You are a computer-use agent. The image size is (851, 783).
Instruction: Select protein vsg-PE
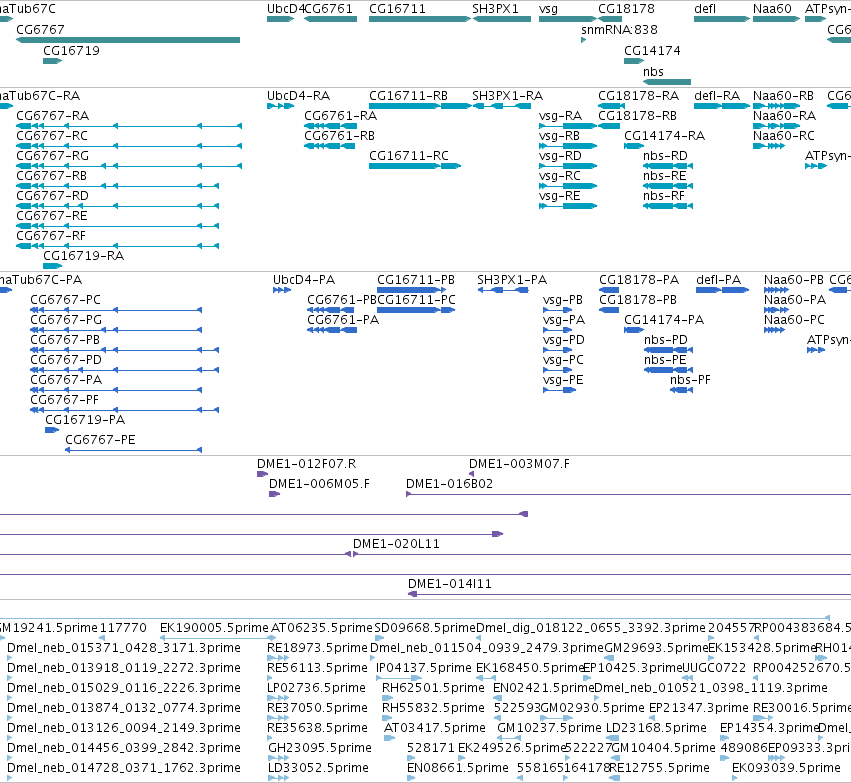click(x=560, y=390)
